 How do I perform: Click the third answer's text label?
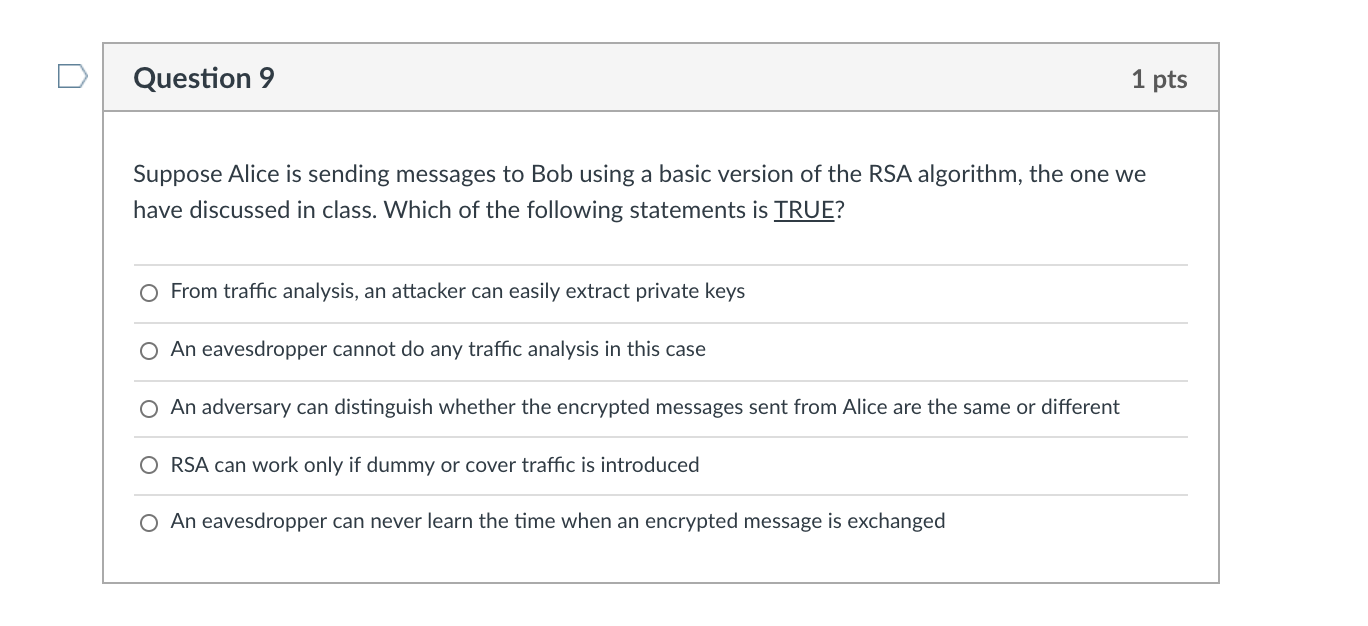(x=644, y=408)
